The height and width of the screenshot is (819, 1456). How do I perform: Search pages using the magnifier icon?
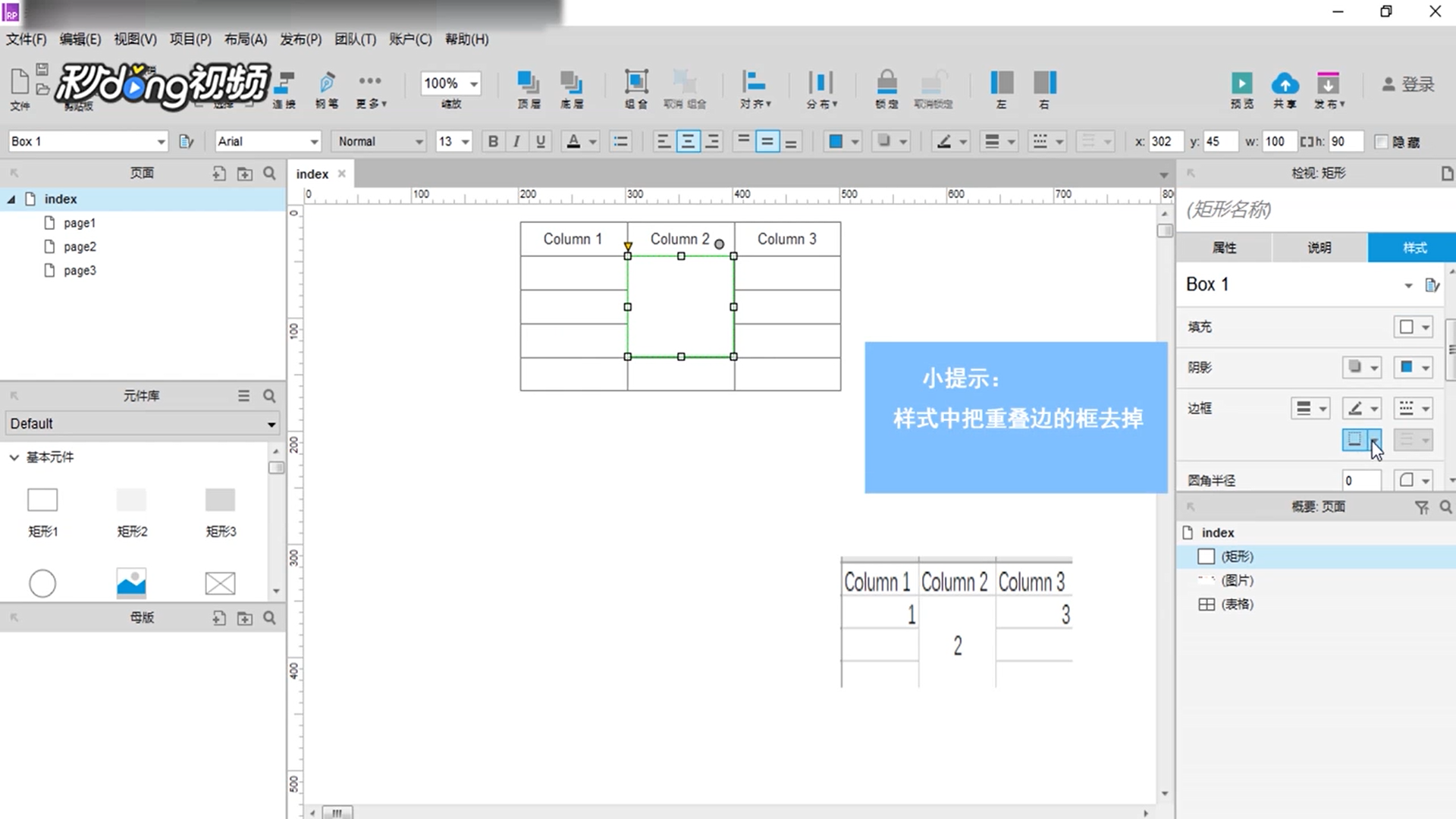tap(269, 174)
